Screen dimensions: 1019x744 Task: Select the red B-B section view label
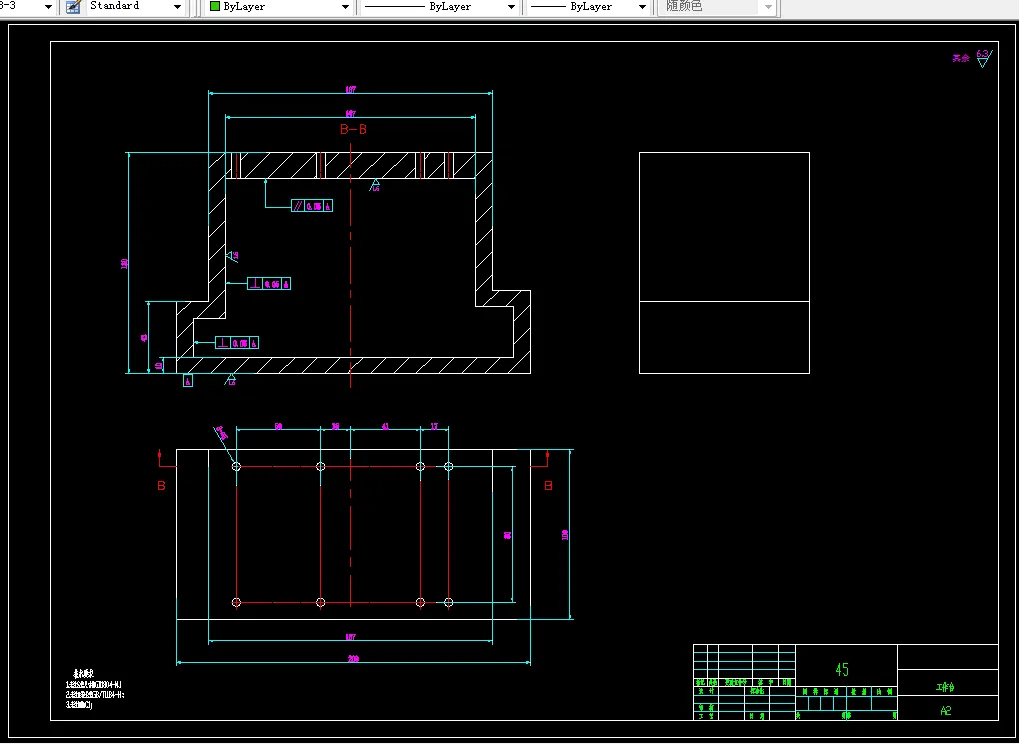354,129
